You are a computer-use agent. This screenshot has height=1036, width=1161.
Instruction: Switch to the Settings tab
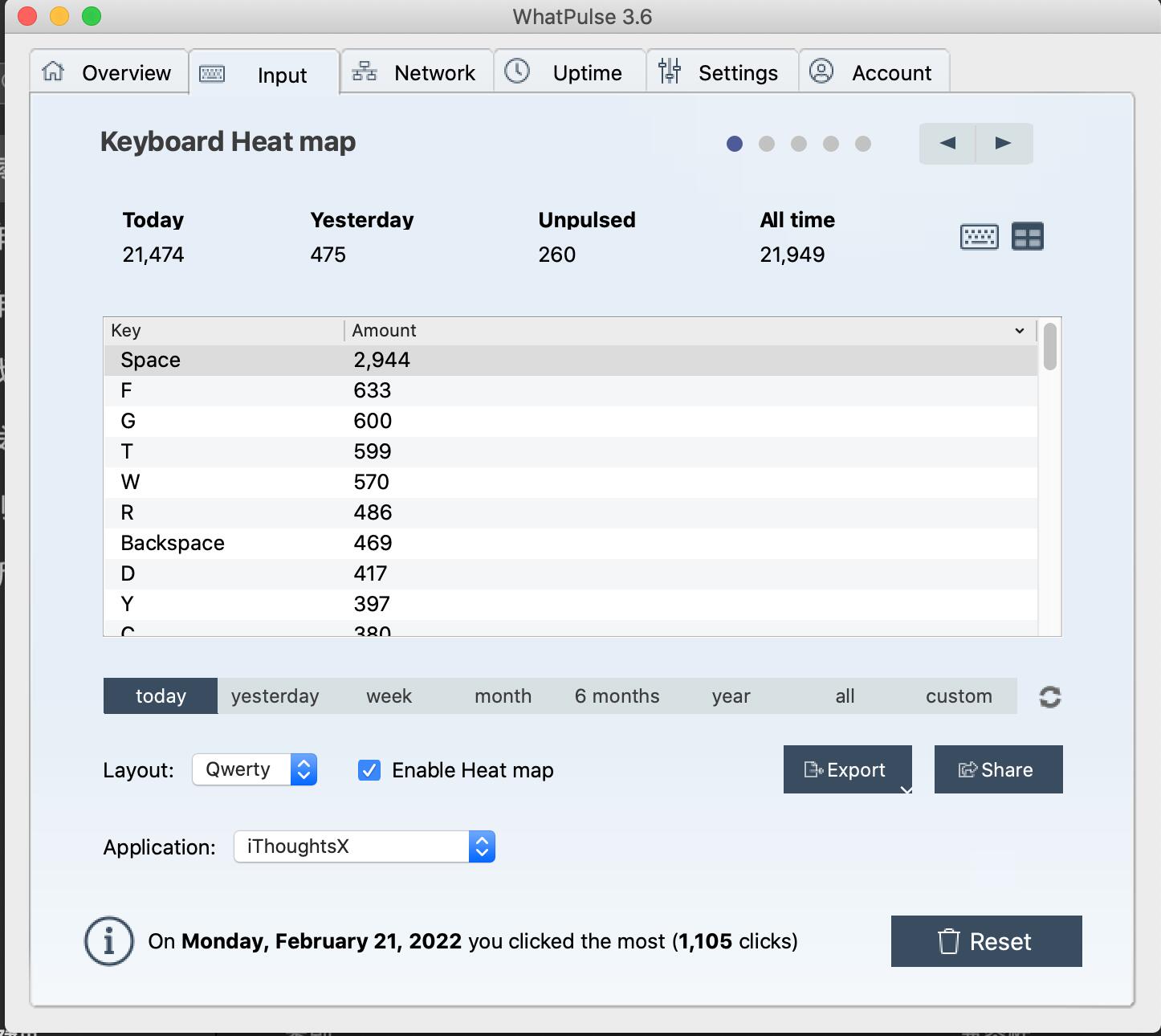721,73
